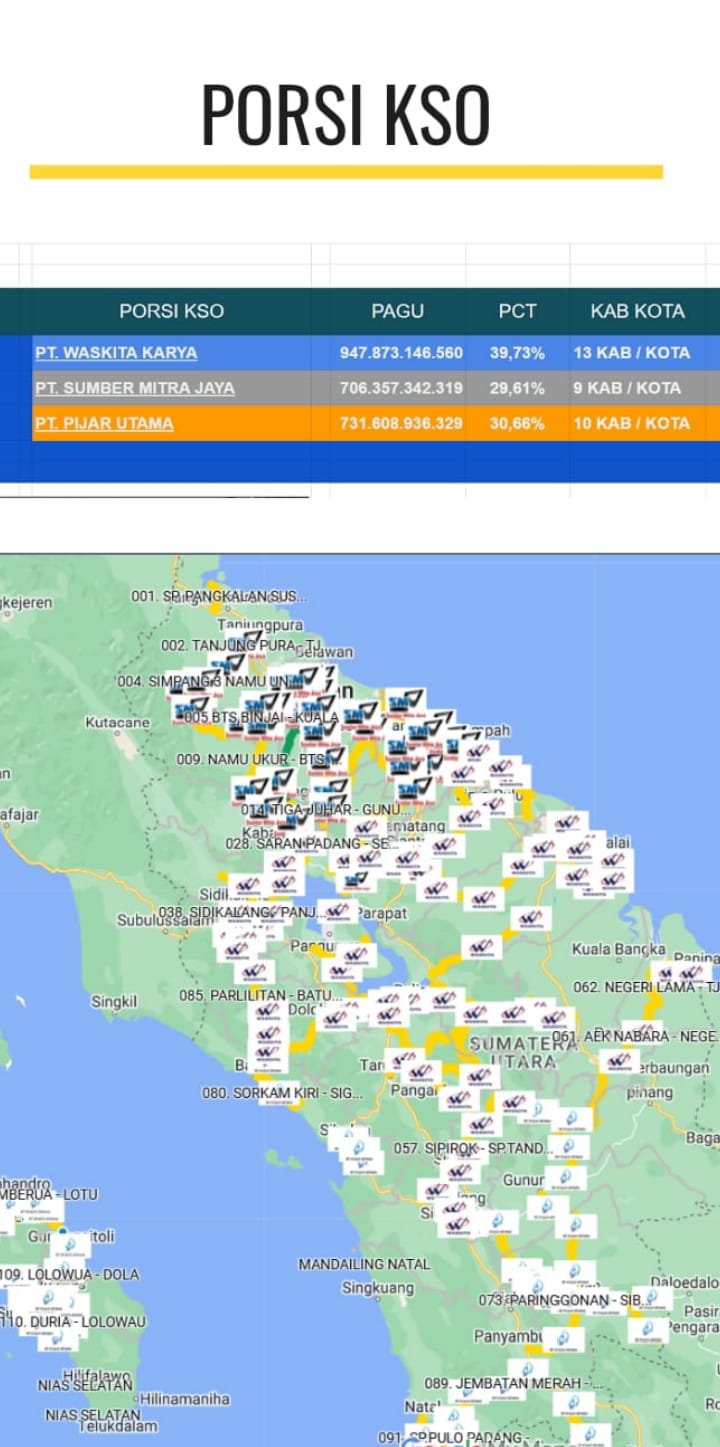The width and height of the screenshot is (720, 1447).
Task: Select the pagu value 706.357.342.319
Action: coord(401,388)
